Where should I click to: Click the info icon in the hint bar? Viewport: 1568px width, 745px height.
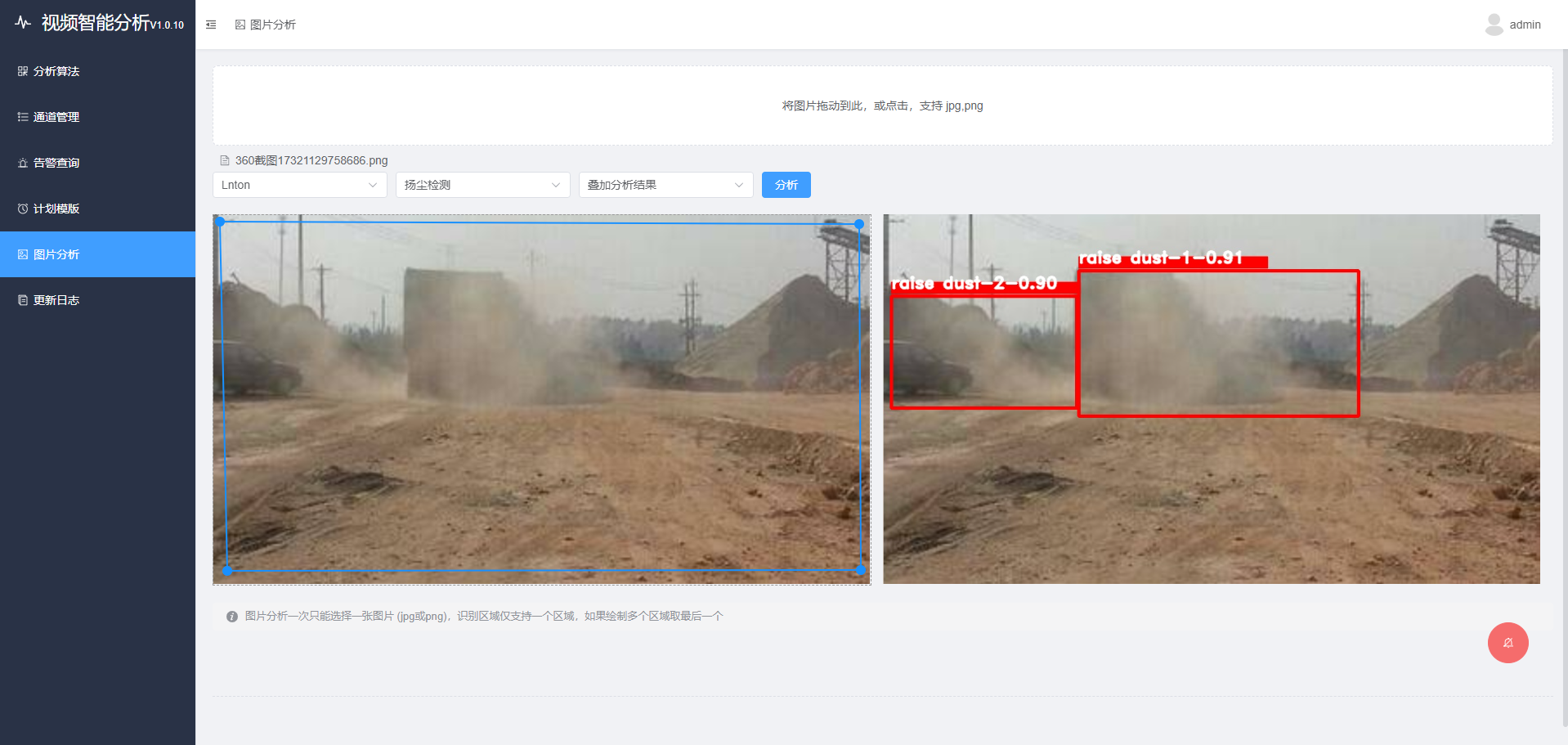(x=232, y=617)
